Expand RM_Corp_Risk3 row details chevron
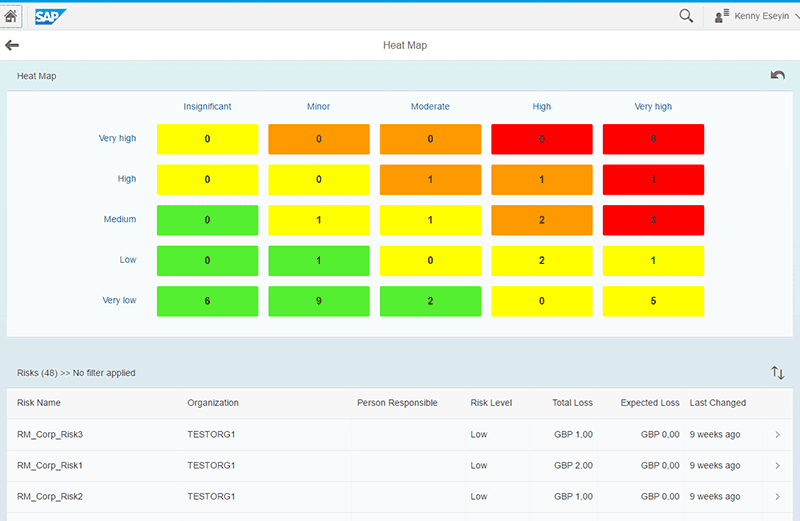Image resolution: width=800 pixels, height=521 pixels. [x=778, y=435]
